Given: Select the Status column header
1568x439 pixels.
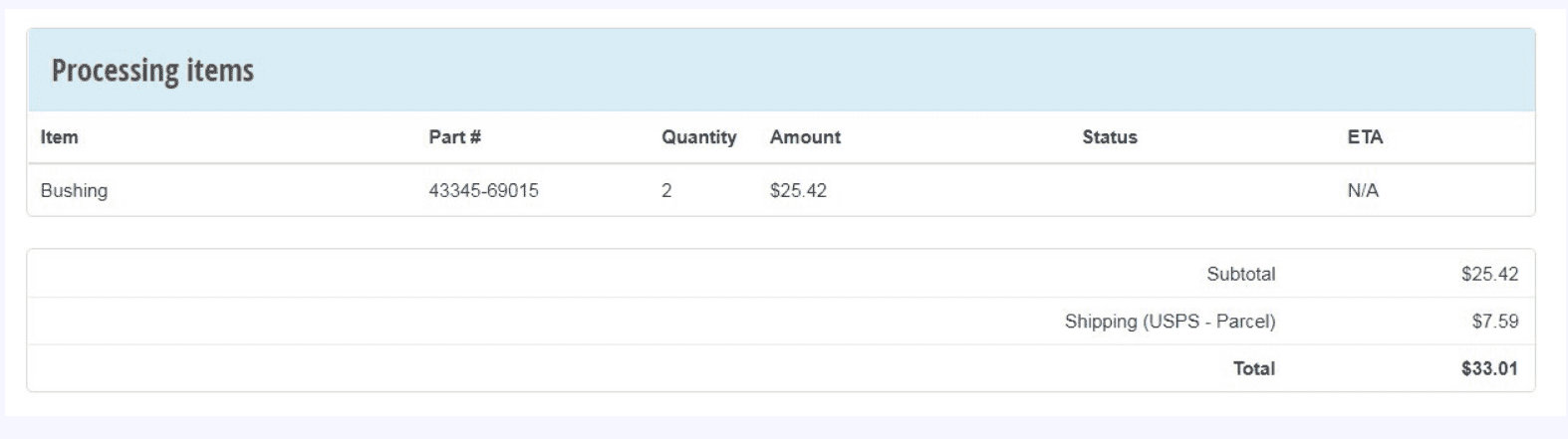Looking at the screenshot, I should click(1109, 137).
